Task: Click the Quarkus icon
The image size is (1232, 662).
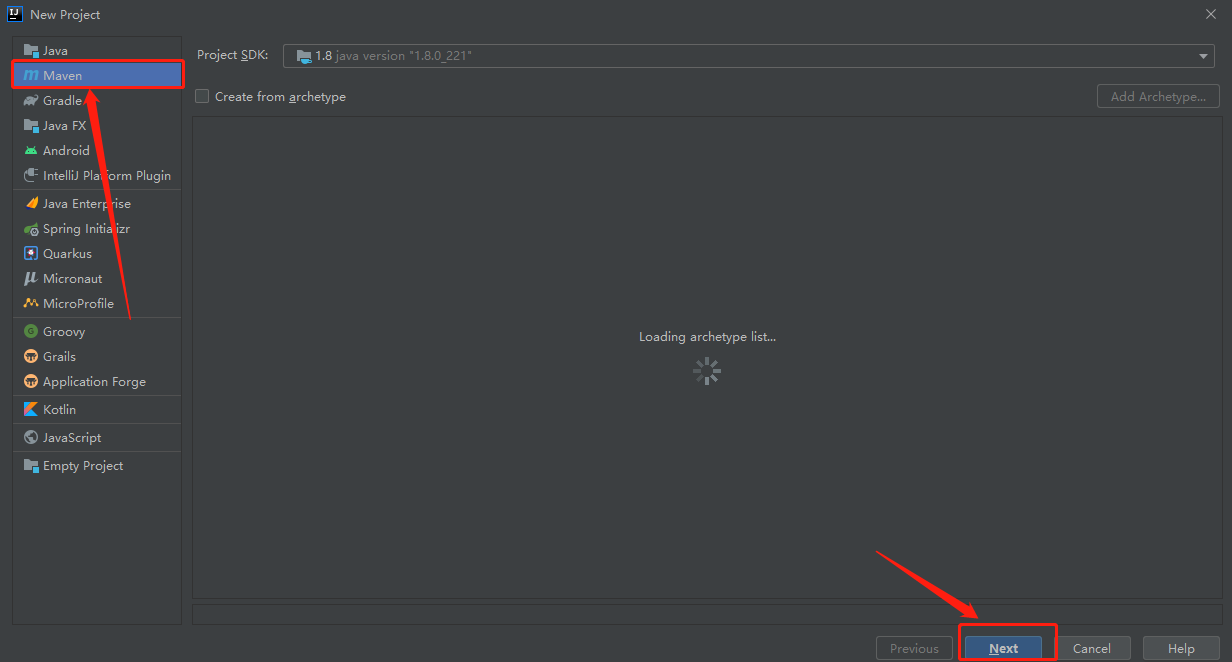Action: tap(31, 253)
